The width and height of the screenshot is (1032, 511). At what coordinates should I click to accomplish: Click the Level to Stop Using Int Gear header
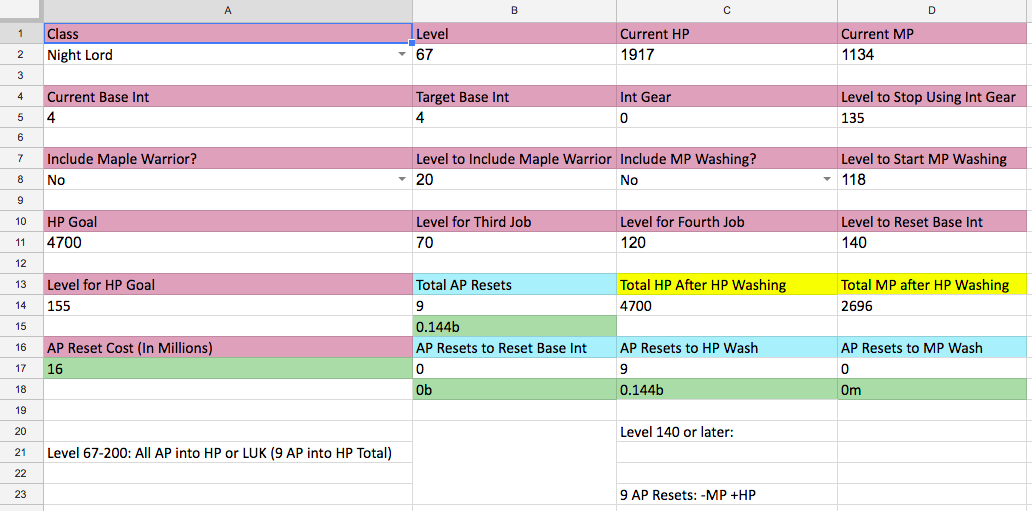click(932, 97)
